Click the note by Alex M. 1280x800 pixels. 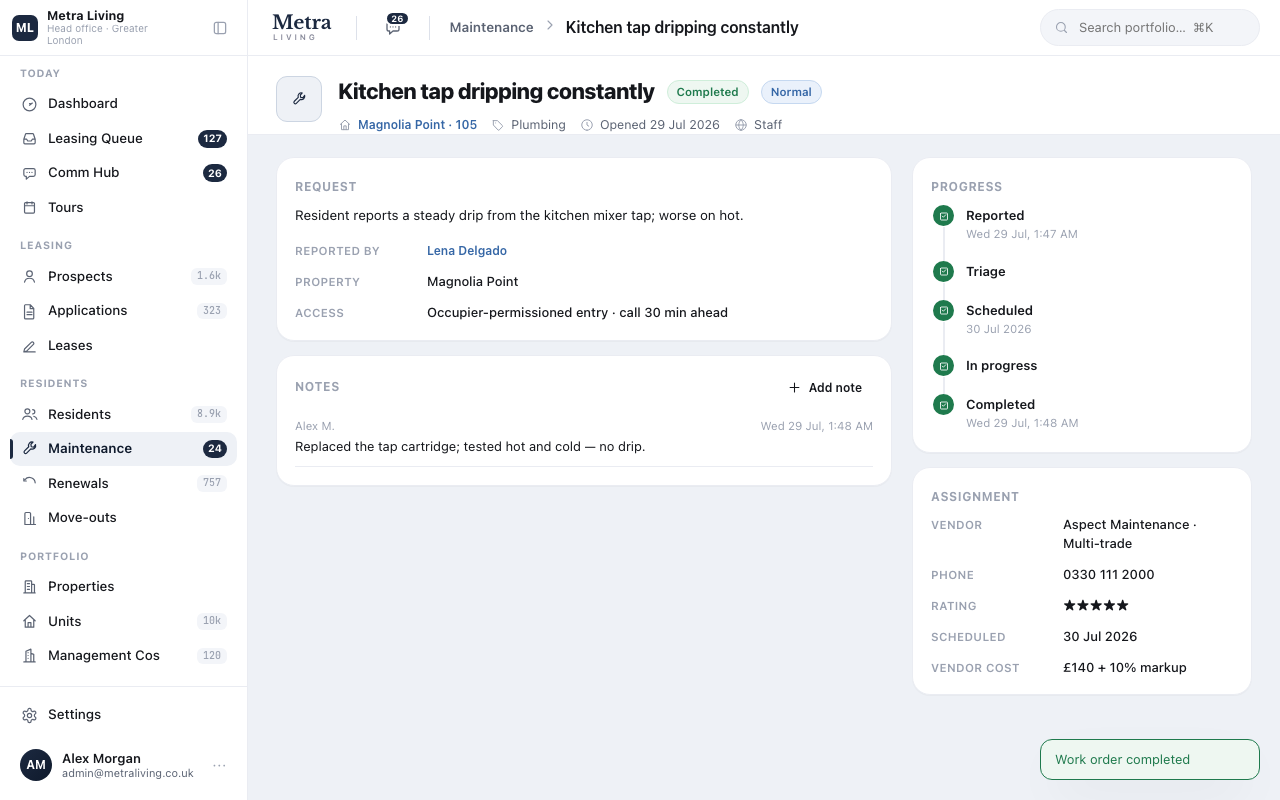point(584,437)
